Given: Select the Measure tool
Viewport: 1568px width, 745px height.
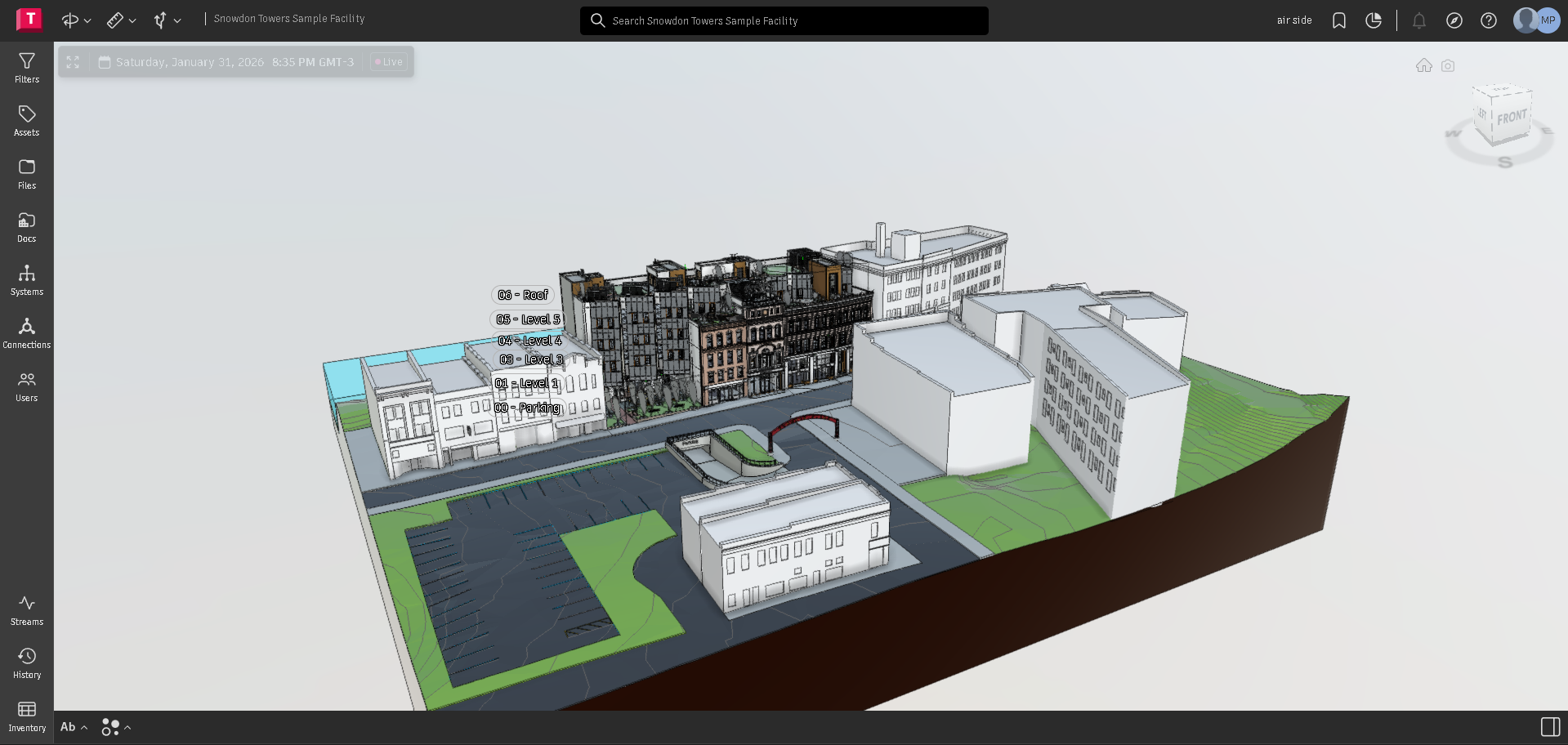Looking at the screenshot, I should (x=117, y=20).
